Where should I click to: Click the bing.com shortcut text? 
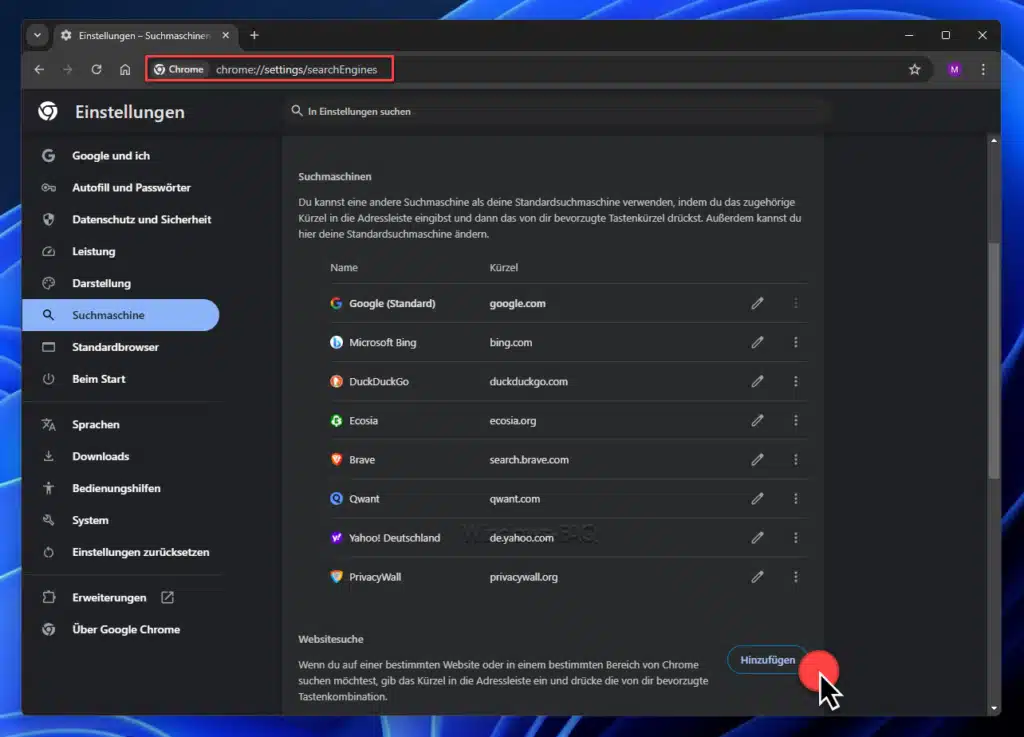[511, 343]
